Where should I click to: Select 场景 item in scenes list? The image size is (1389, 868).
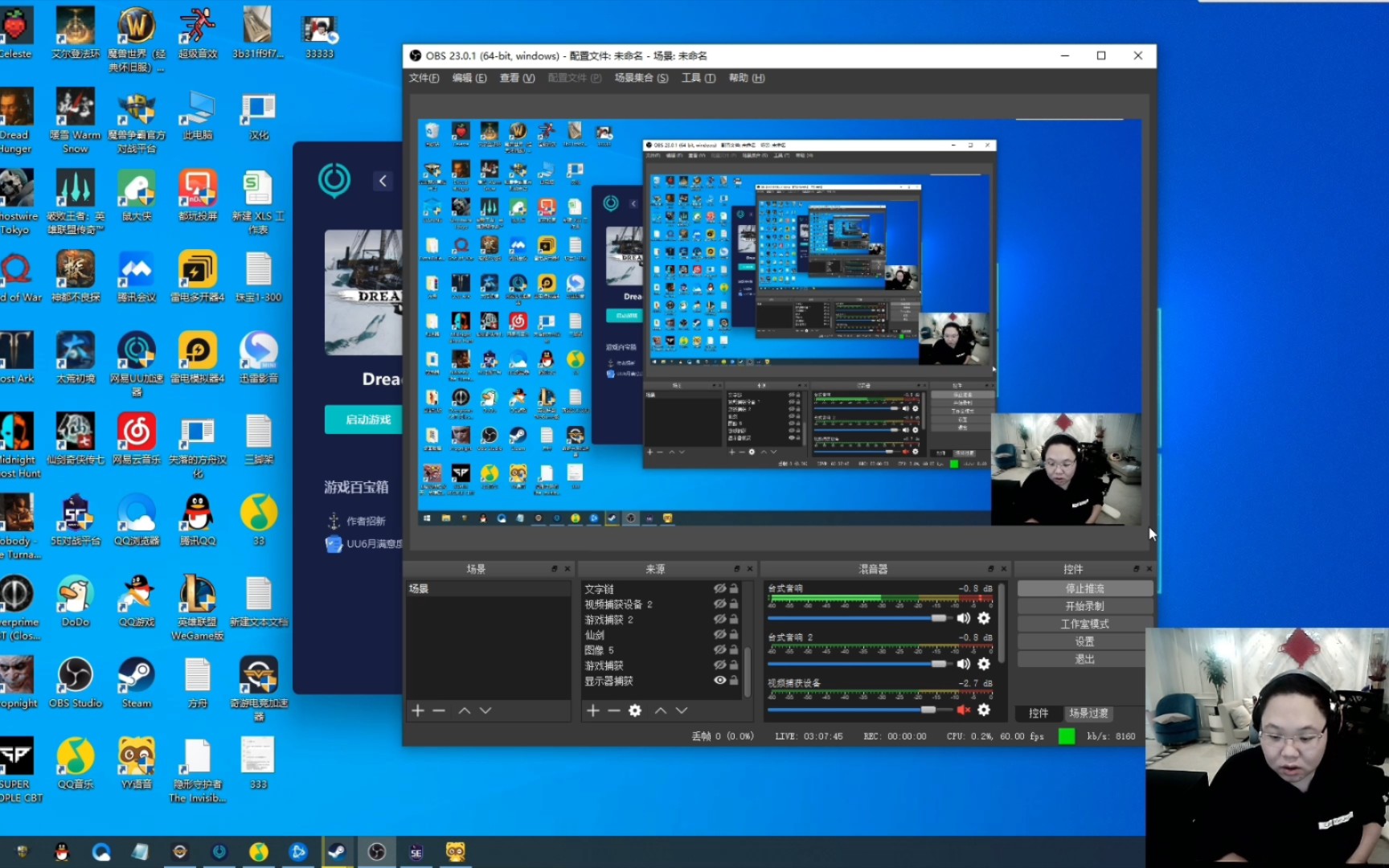pyautogui.click(x=488, y=588)
